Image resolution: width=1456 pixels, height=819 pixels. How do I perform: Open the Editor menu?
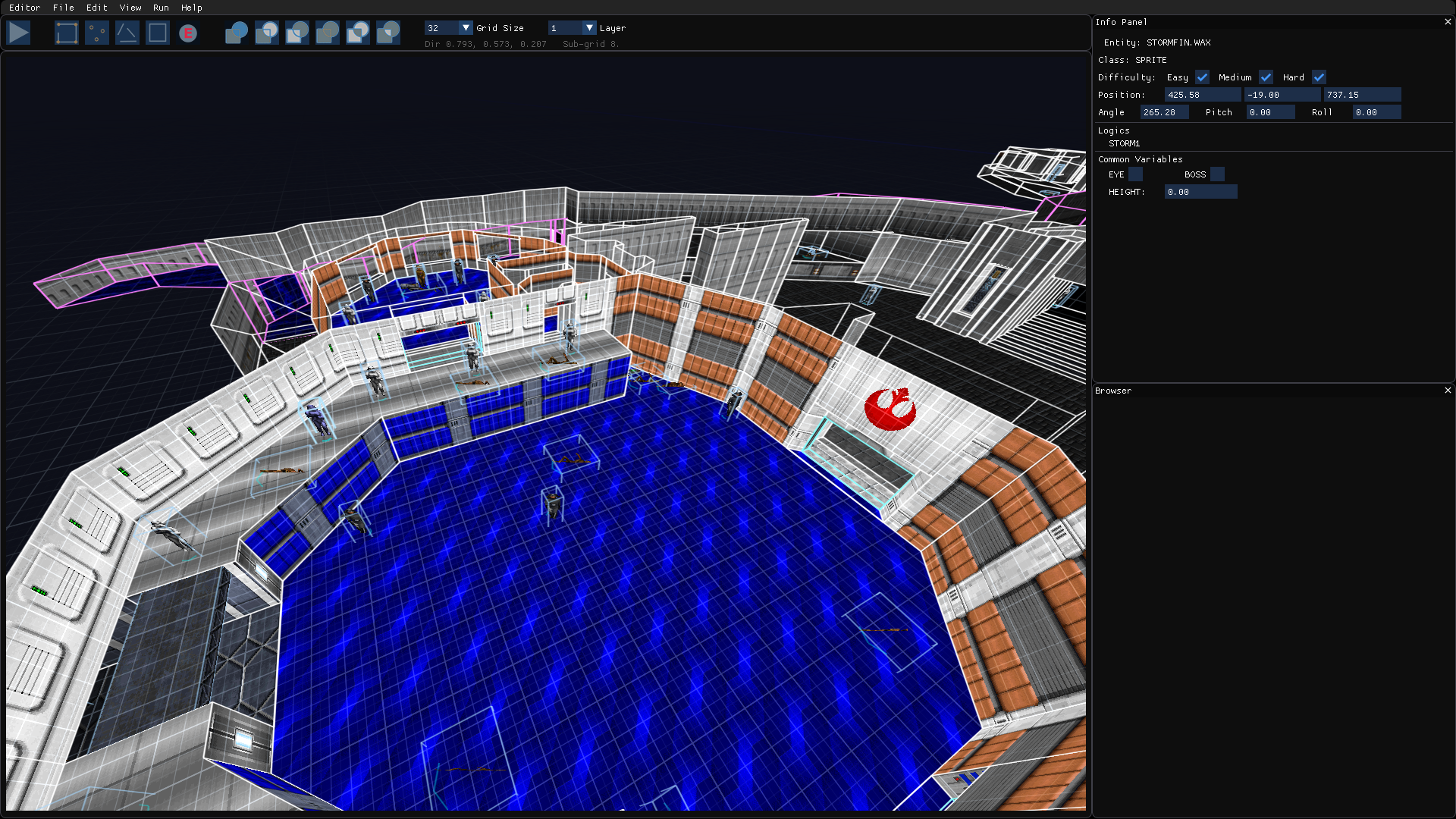24,8
